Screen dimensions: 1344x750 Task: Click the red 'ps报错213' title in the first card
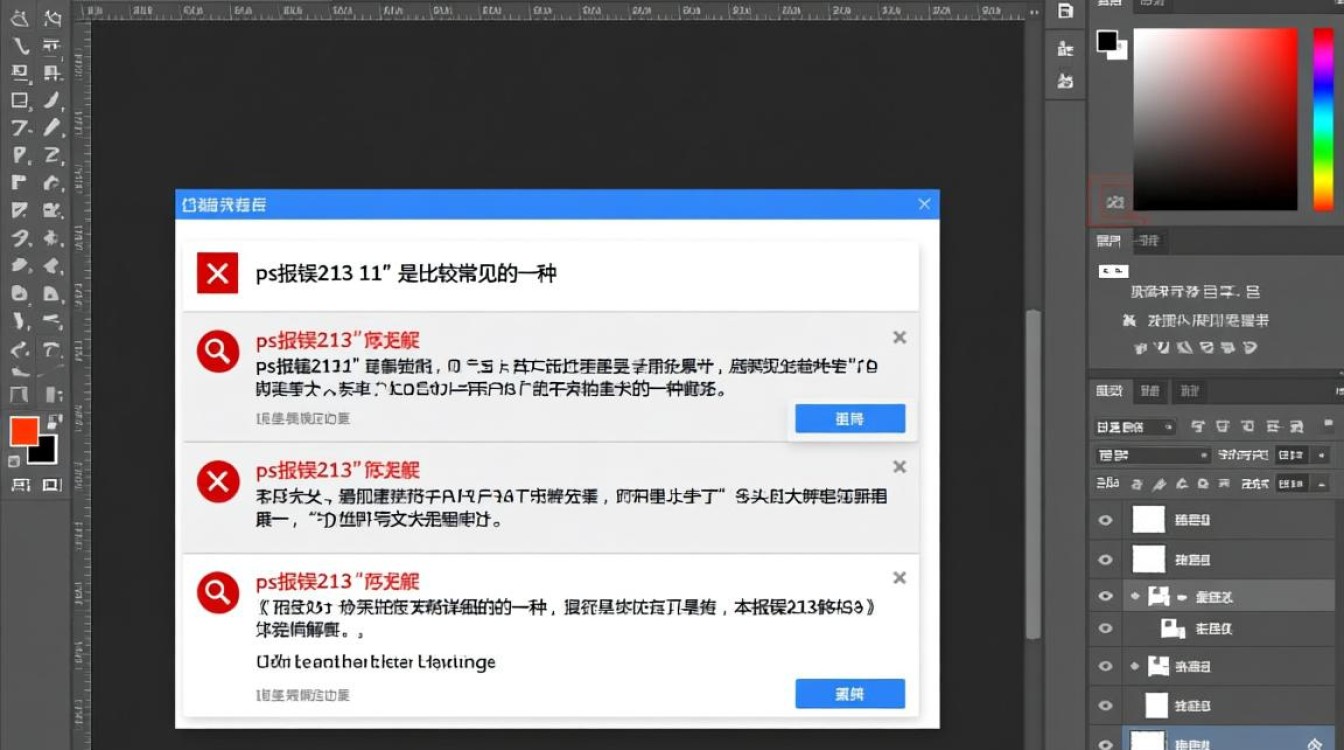pos(338,340)
